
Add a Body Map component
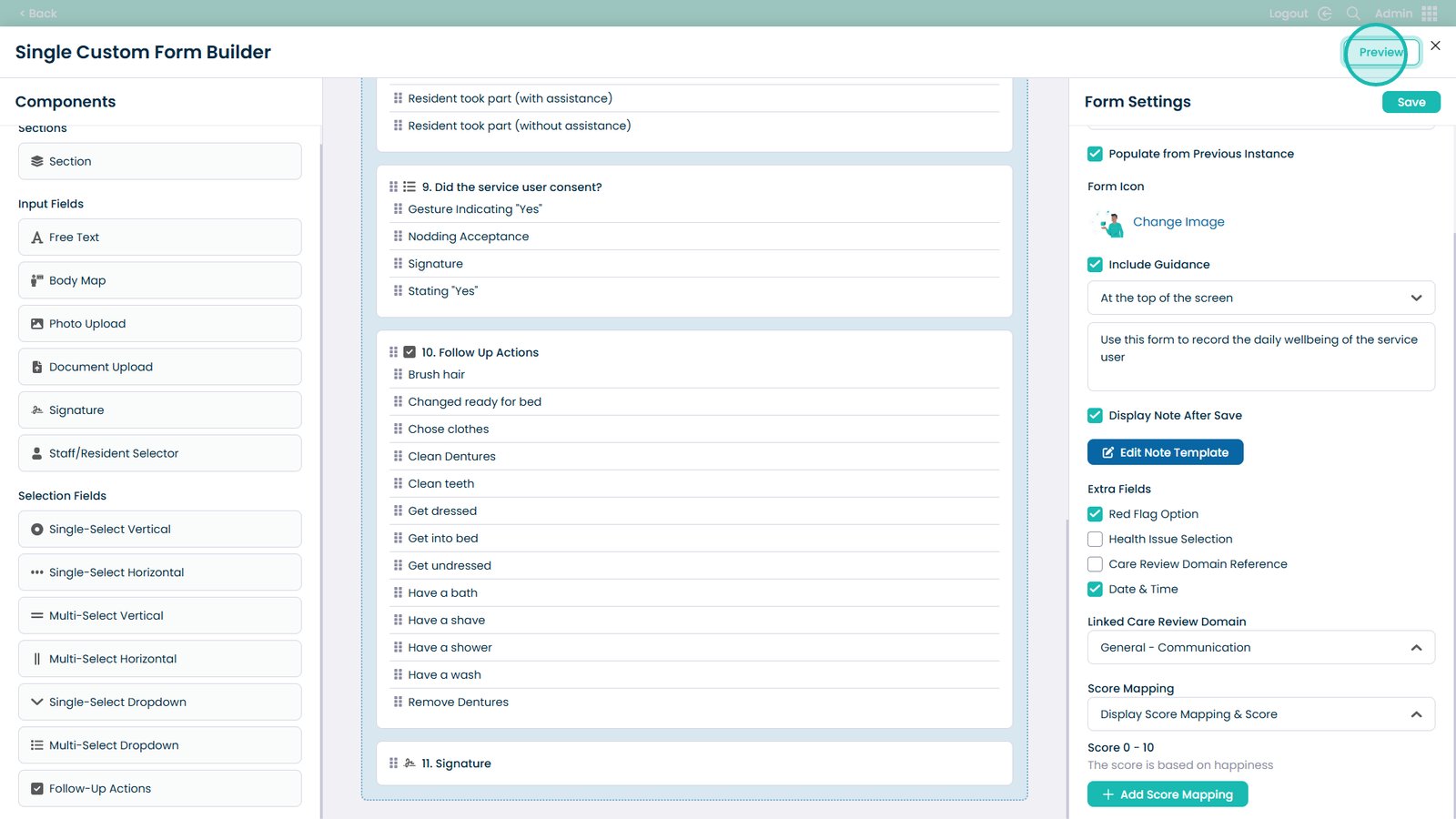pyautogui.click(x=160, y=280)
